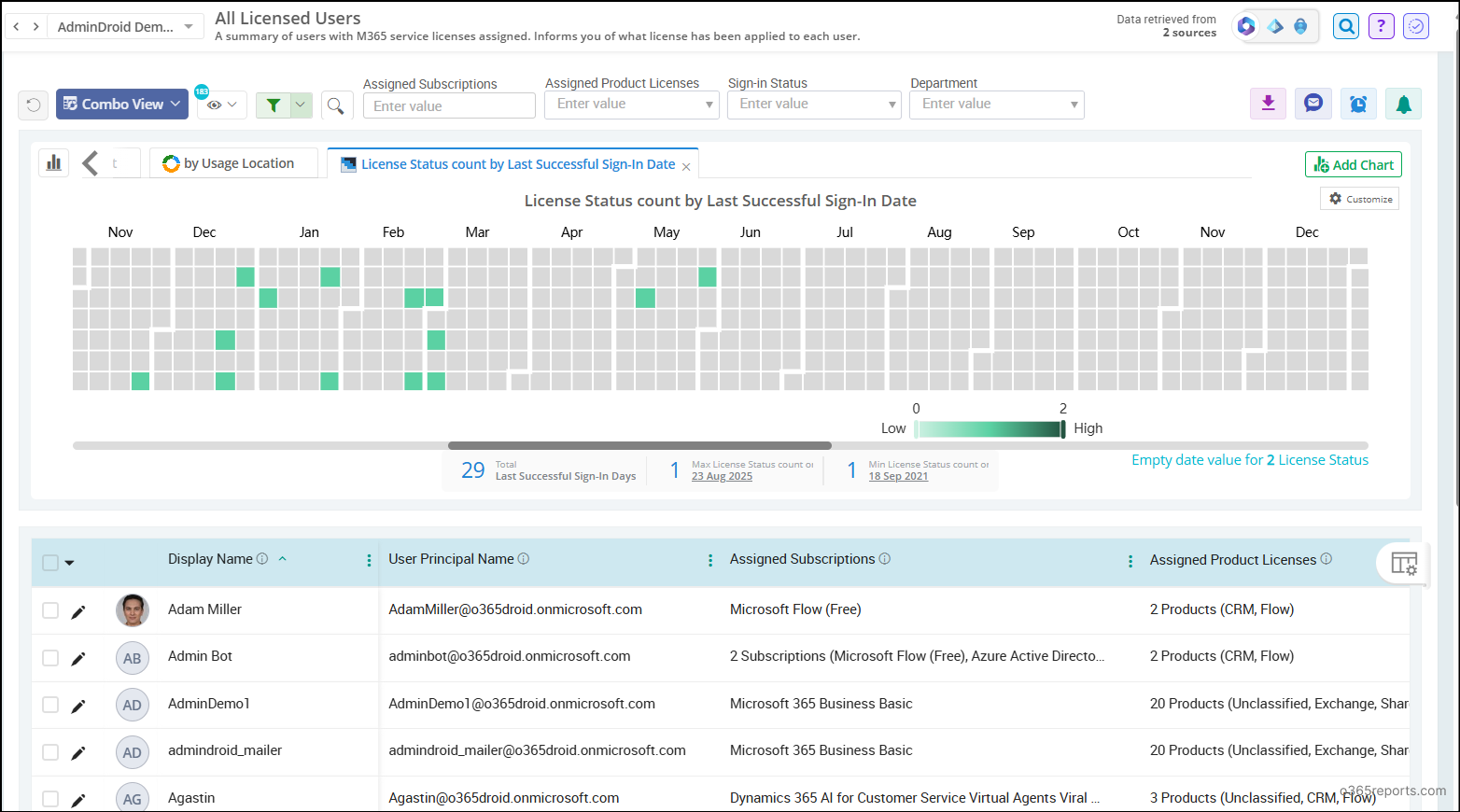Click the blue padlock data source icon
Viewport: 1460px width, 812px height.
[1300, 26]
